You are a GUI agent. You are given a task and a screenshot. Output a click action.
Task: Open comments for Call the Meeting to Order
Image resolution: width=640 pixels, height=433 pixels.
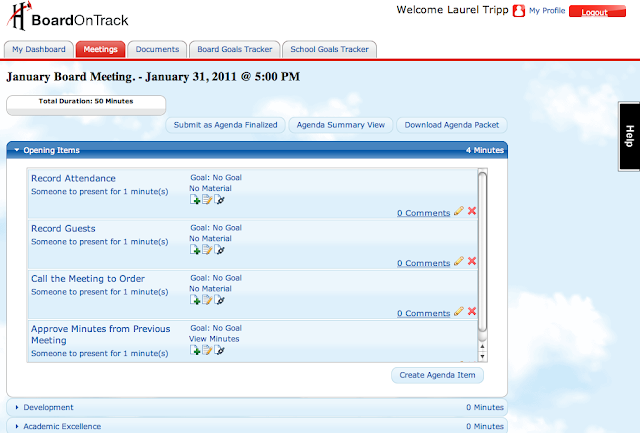pyautogui.click(x=424, y=313)
